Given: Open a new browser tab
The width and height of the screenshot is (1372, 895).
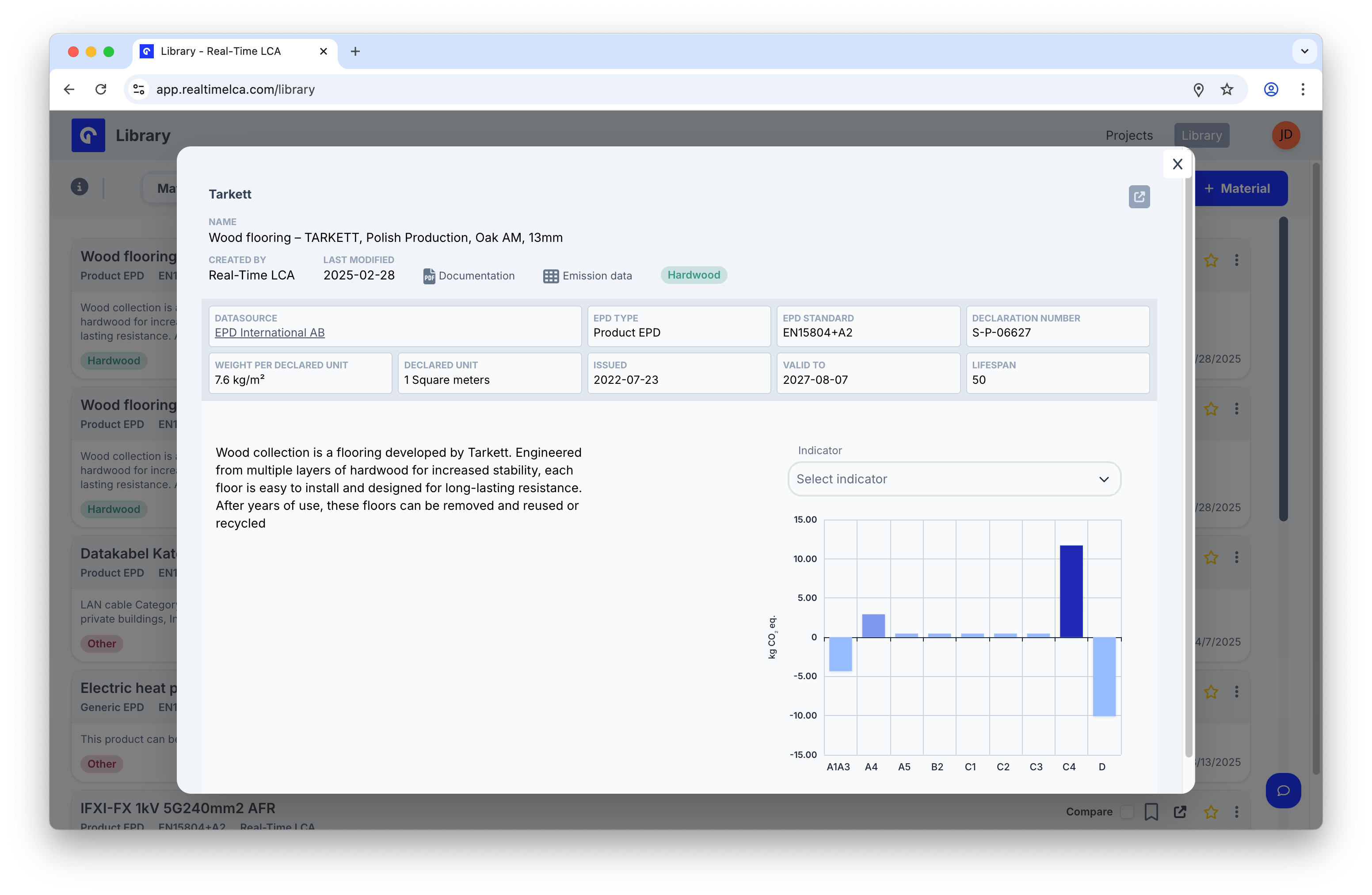Looking at the screenshot, I should [x=355, y=51].
